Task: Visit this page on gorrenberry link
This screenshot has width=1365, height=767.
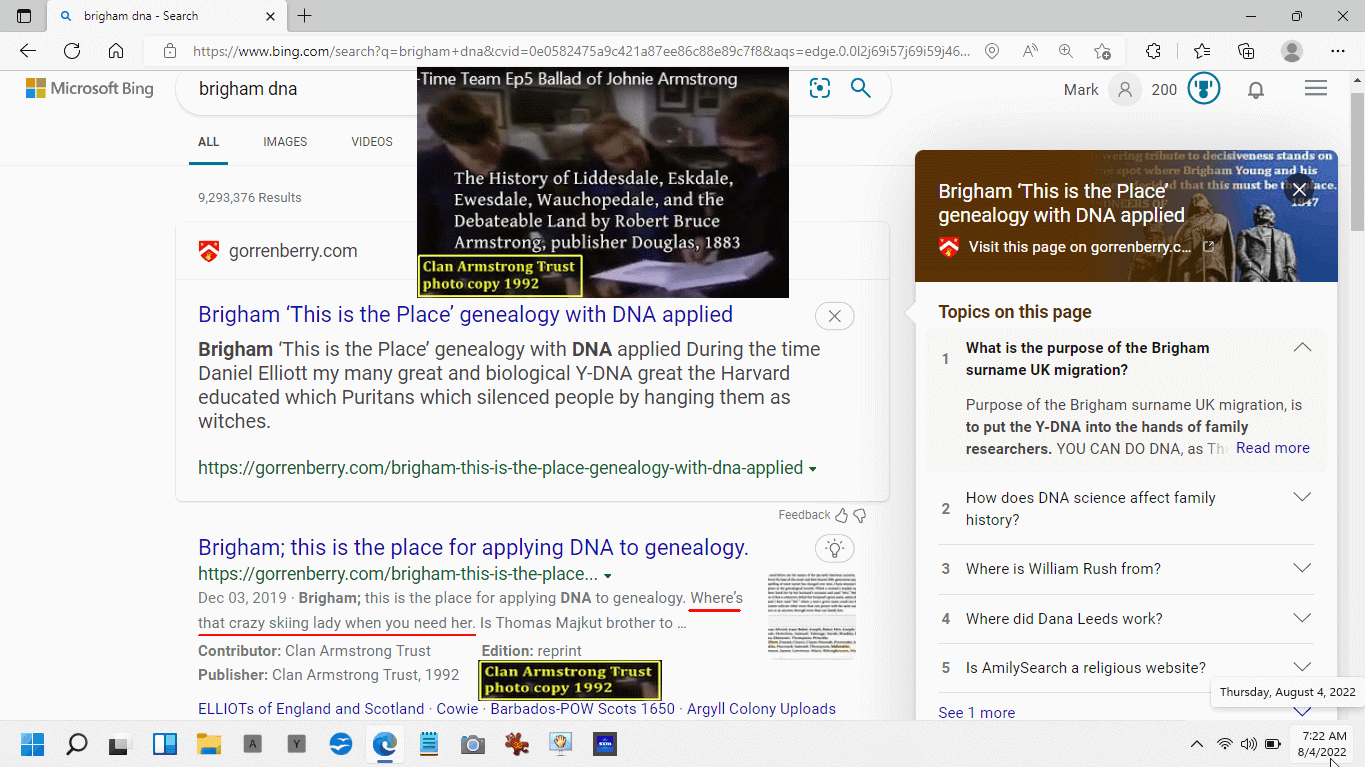Action: coord(1079,246)
